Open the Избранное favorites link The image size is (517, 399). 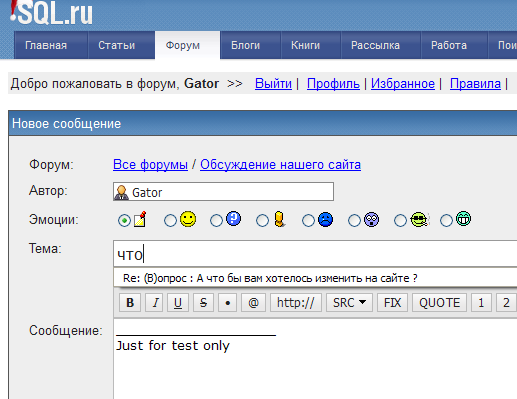point(403,83)
